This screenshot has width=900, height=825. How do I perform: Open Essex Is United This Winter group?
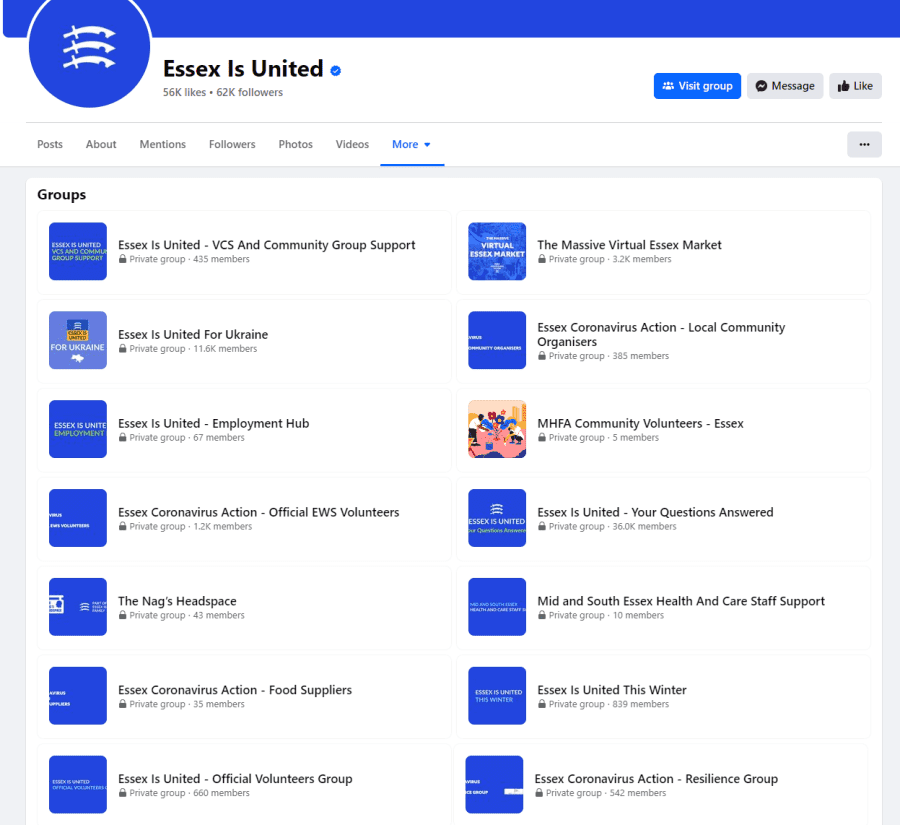point(612,690)
